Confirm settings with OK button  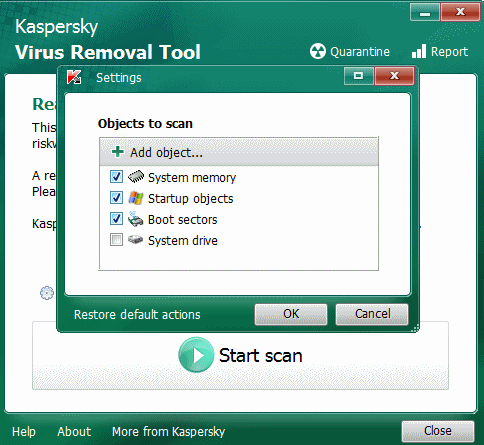[291, 314]
